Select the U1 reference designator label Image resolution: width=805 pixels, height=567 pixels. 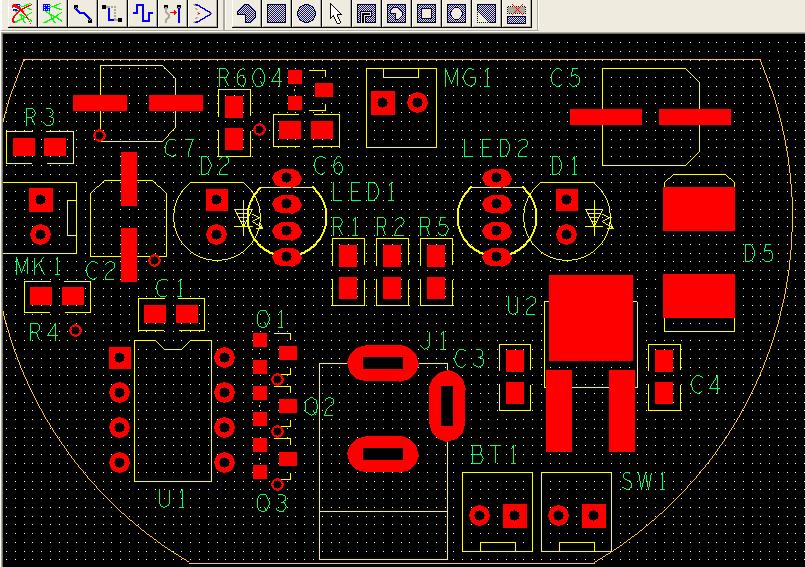171,499
